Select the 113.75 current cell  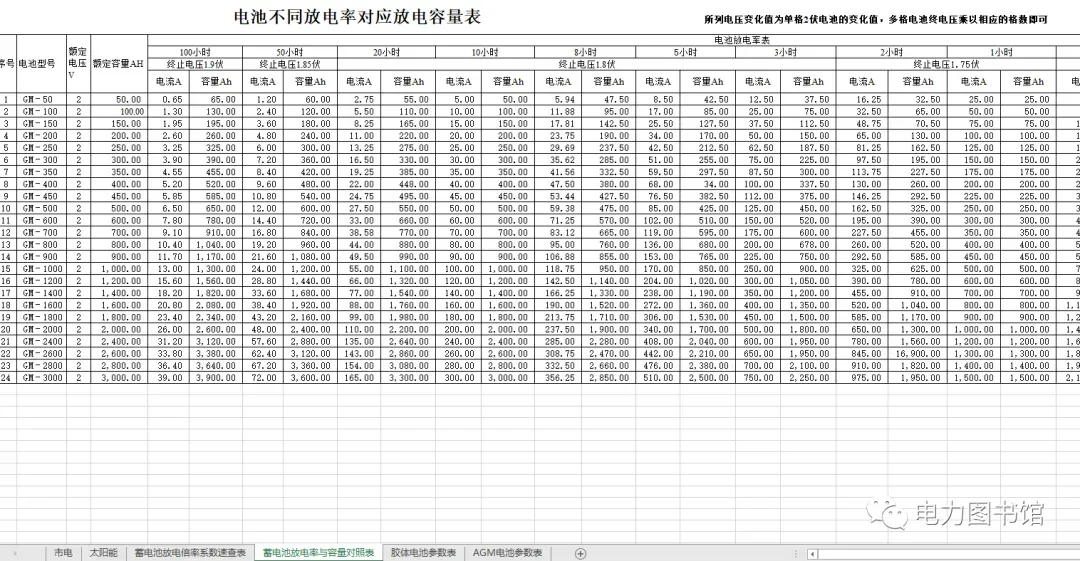[x=862, y=172]
